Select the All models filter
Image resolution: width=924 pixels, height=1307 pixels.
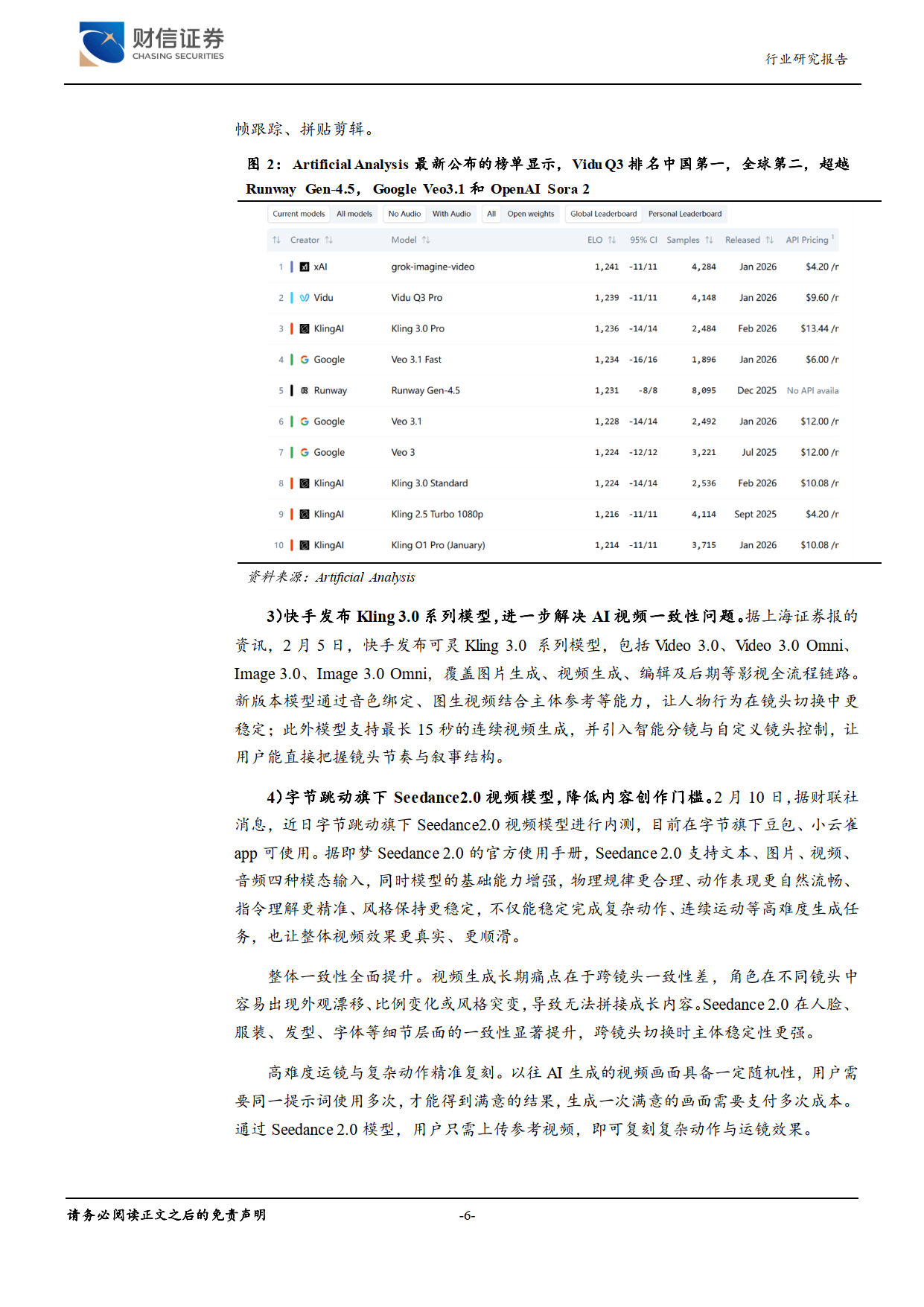354,214
